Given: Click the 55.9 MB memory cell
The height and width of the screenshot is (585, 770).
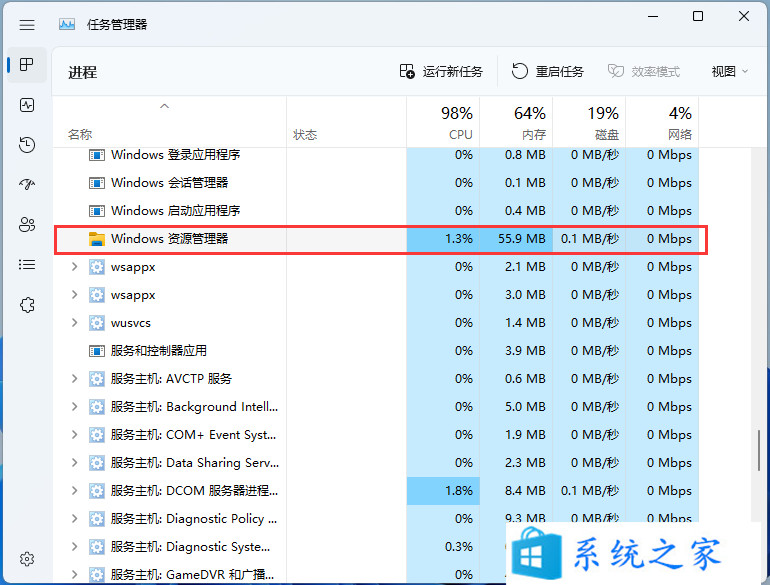Looking at the screenshot, I should (x=516, y=239).
